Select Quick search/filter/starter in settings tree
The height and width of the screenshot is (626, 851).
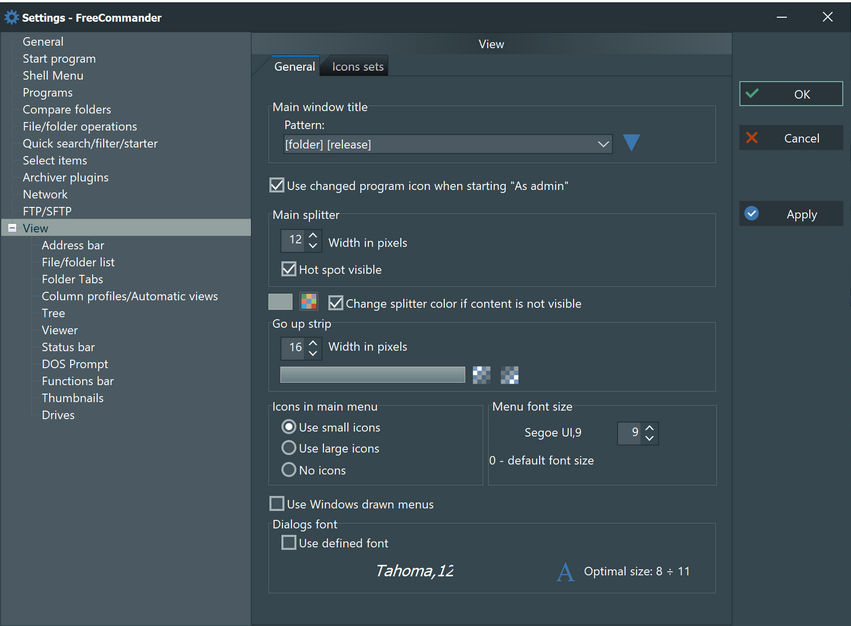(x=90, y=143)
